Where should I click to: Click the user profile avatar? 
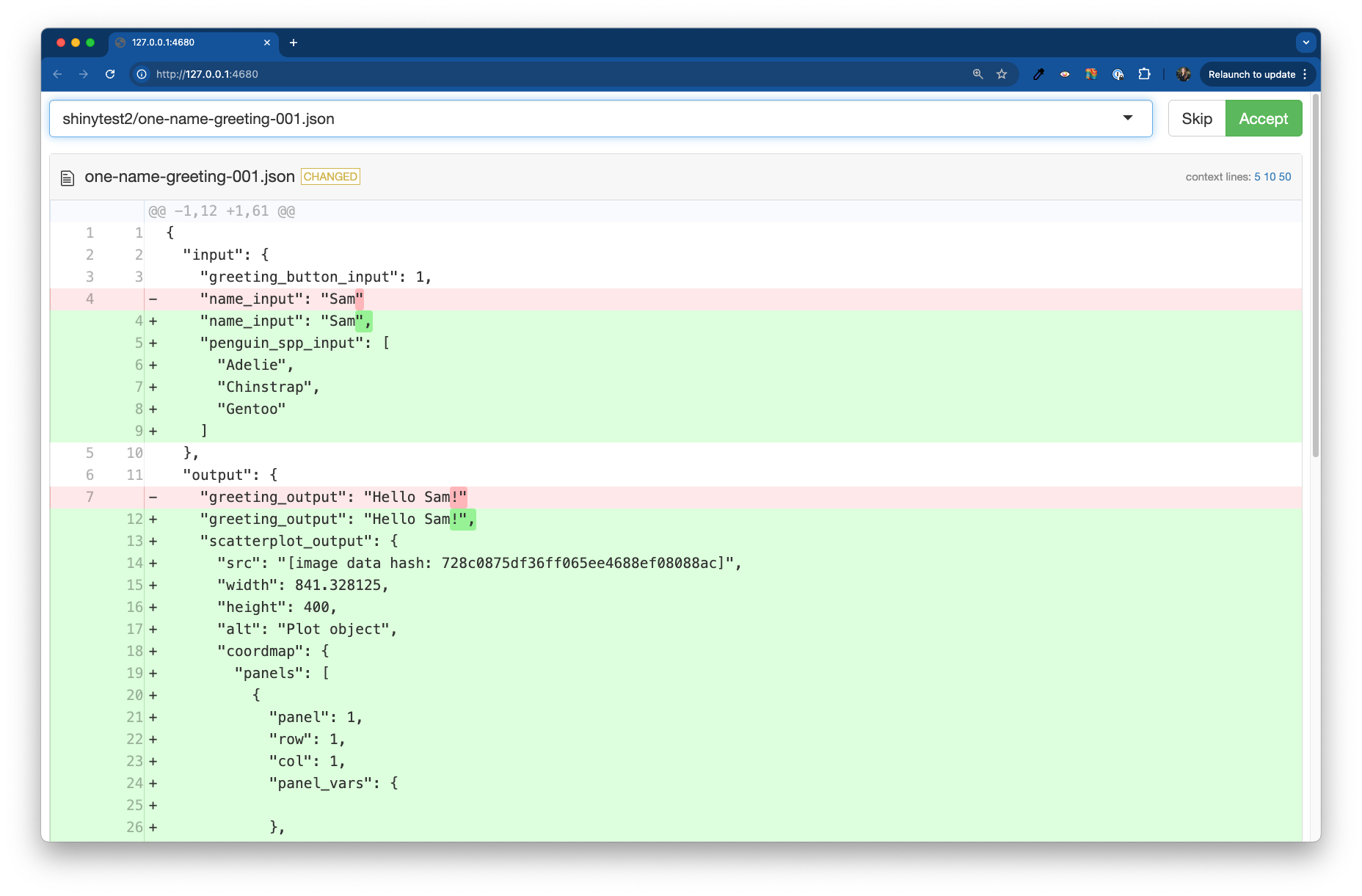[x=1183, y=74]
